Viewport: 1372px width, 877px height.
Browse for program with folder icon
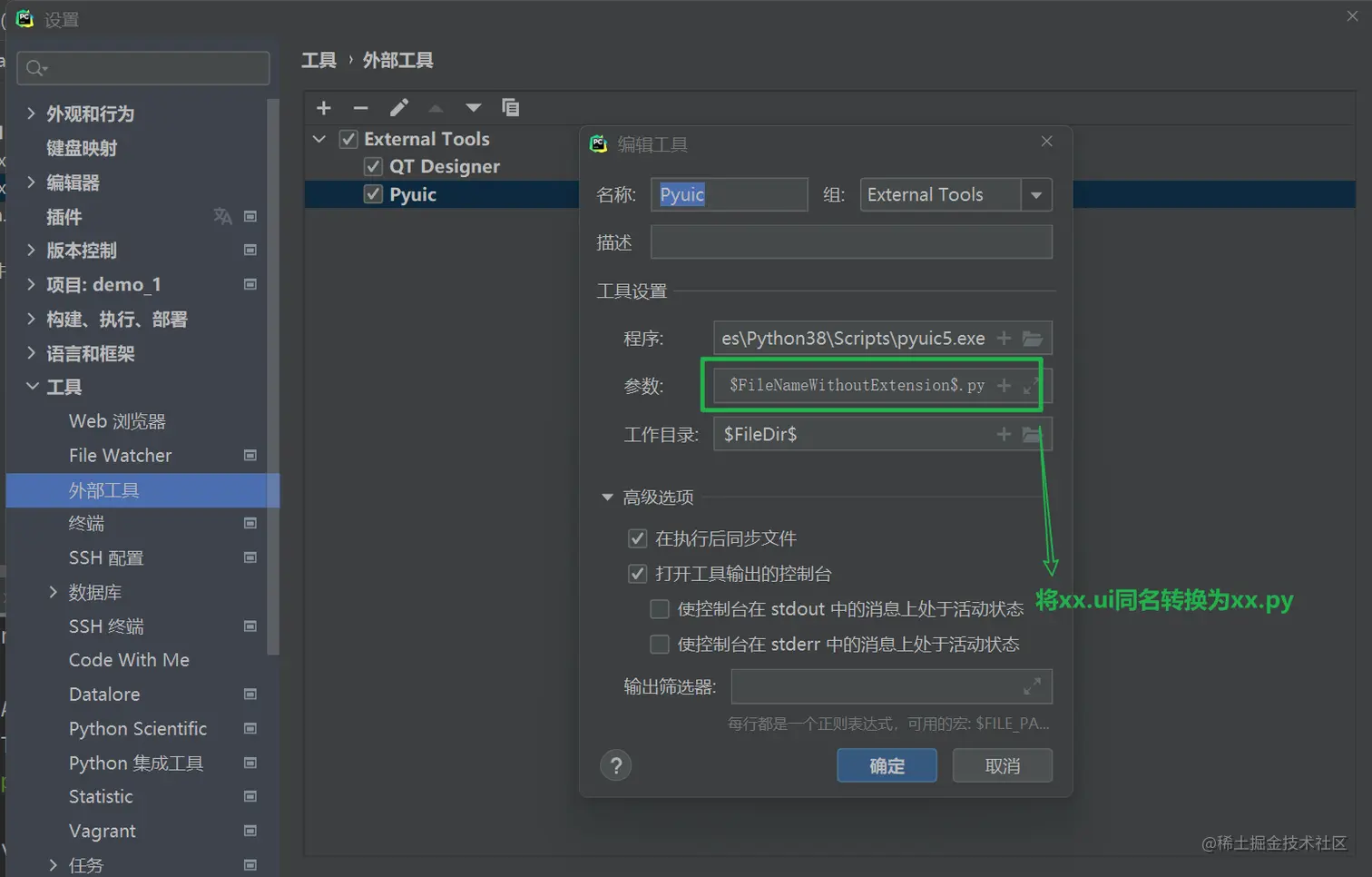point(1033,339)
